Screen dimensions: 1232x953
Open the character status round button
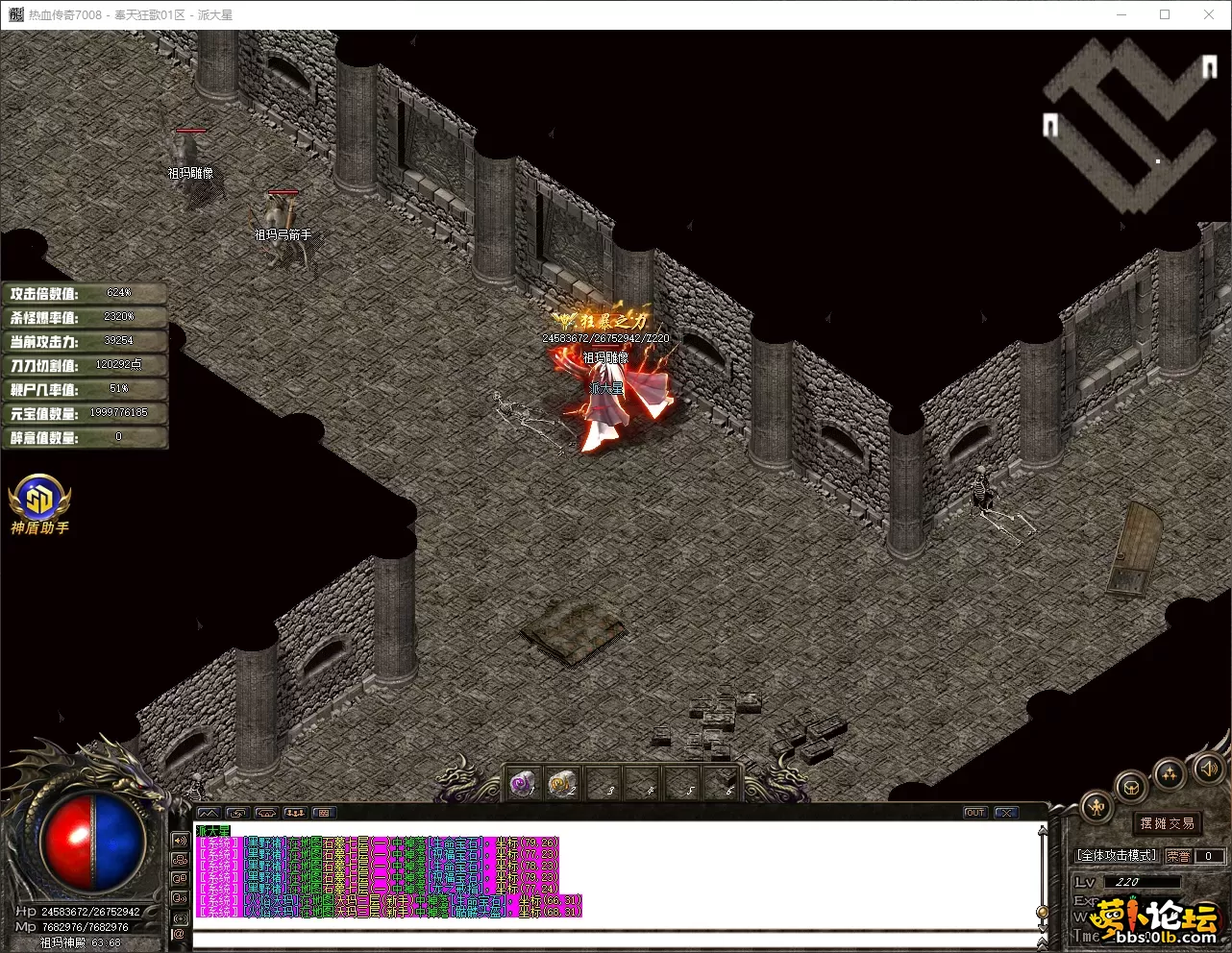pyautogui.click(x=1096, y=807)
